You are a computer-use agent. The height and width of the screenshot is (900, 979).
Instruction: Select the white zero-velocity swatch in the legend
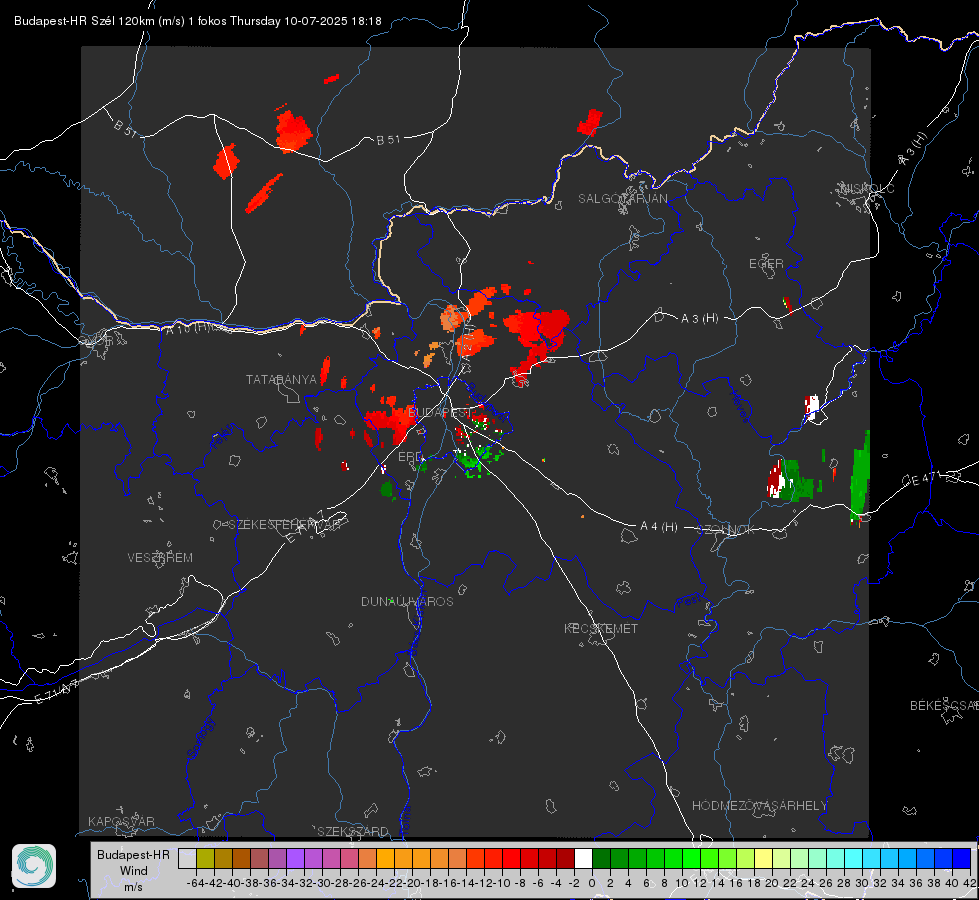click(x=583, y=858)
